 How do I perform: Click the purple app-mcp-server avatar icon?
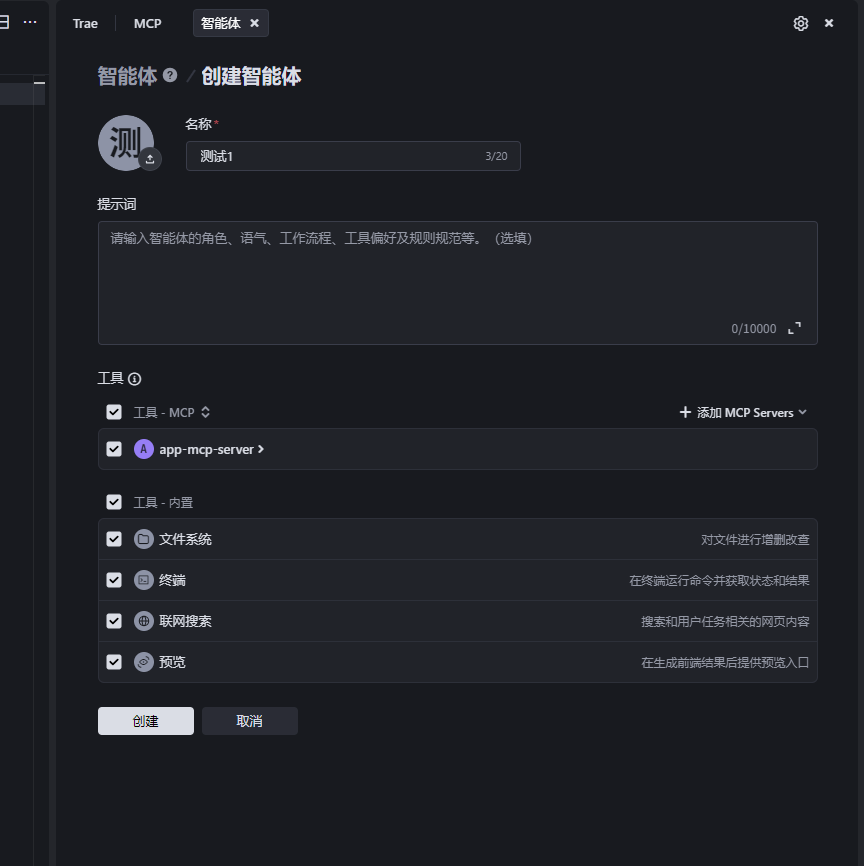[141, 449]
